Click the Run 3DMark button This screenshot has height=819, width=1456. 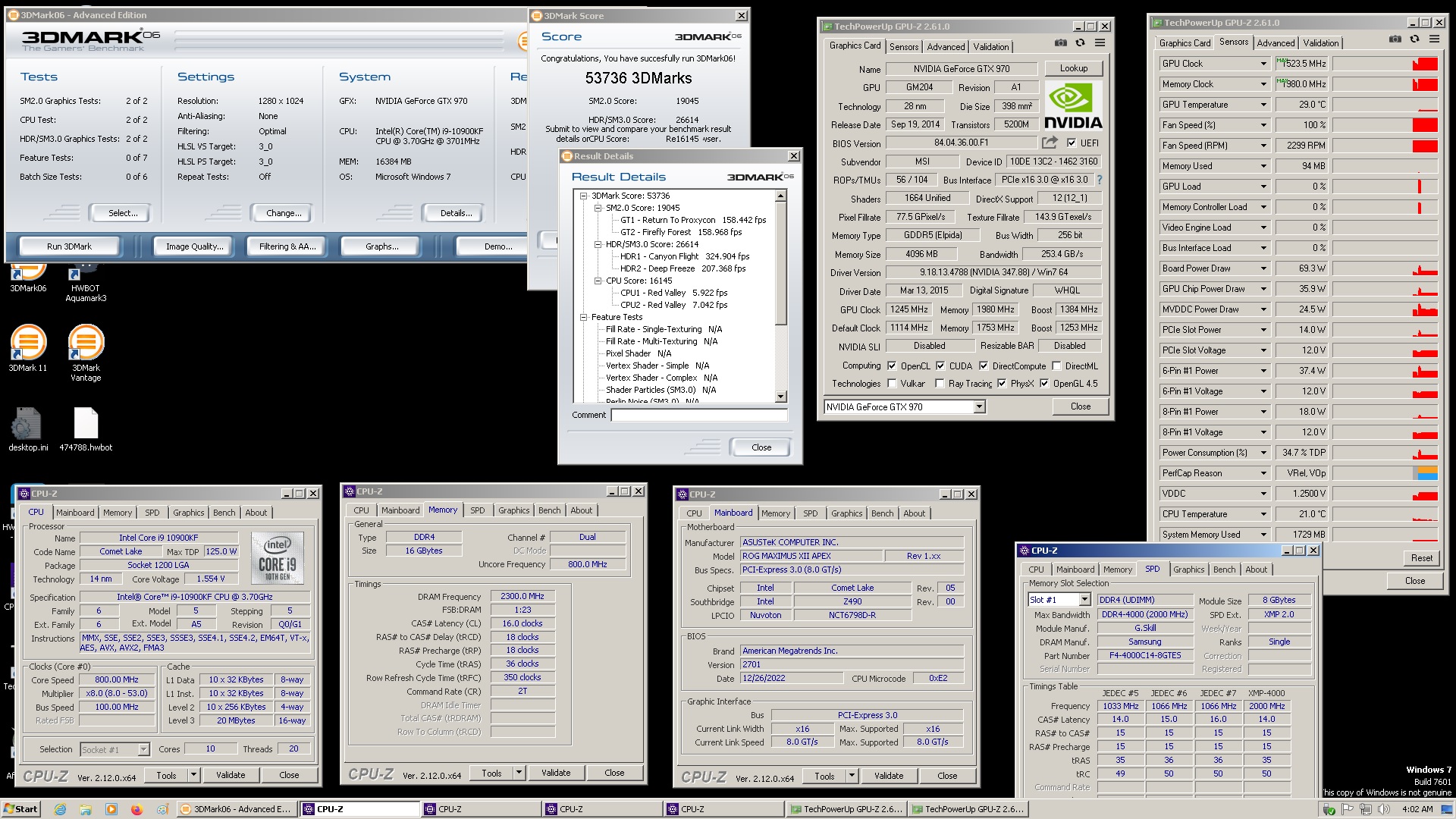pos(69,246)
